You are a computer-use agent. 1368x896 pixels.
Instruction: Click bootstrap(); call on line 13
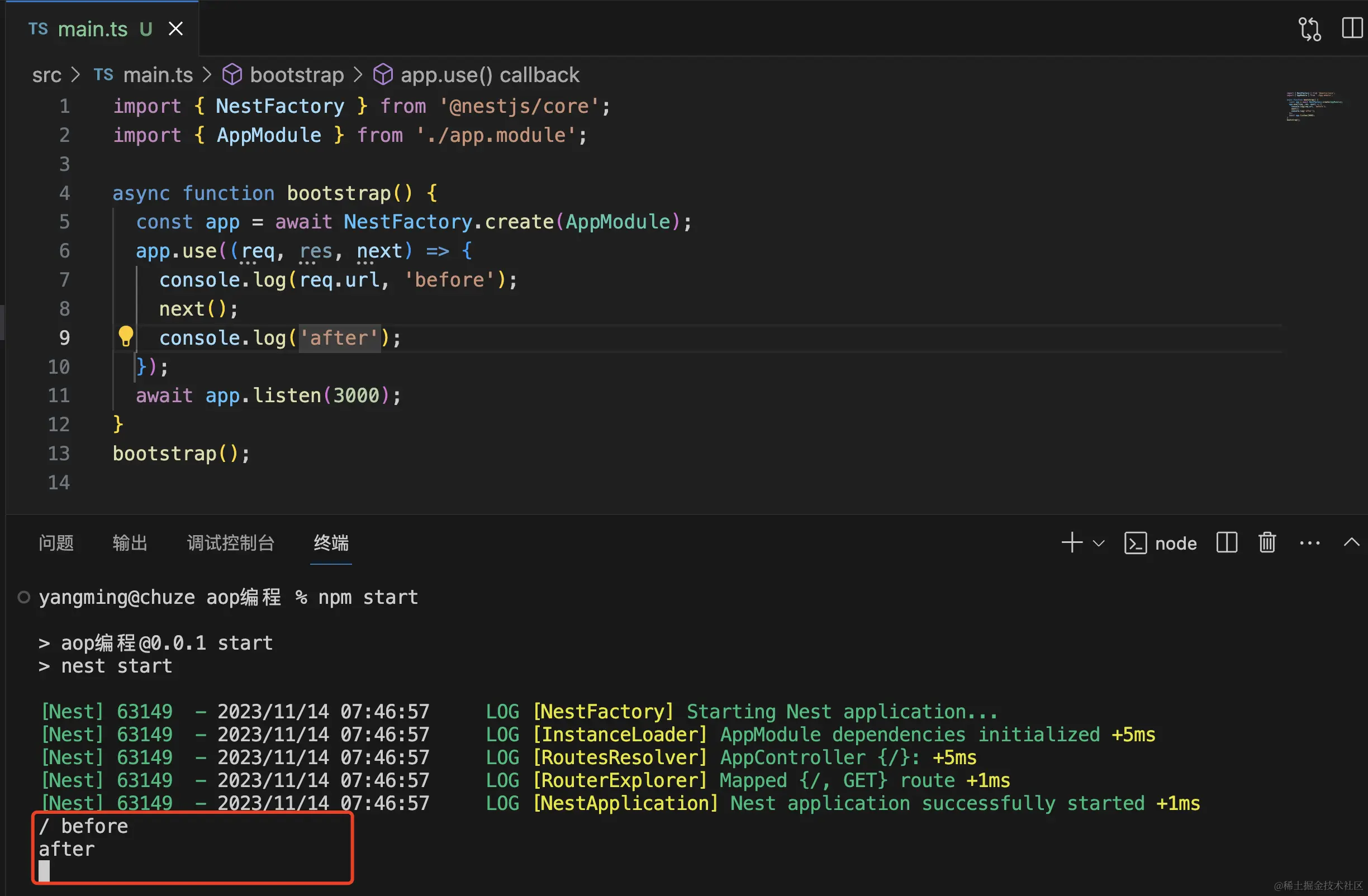click(x=181, y=454)
